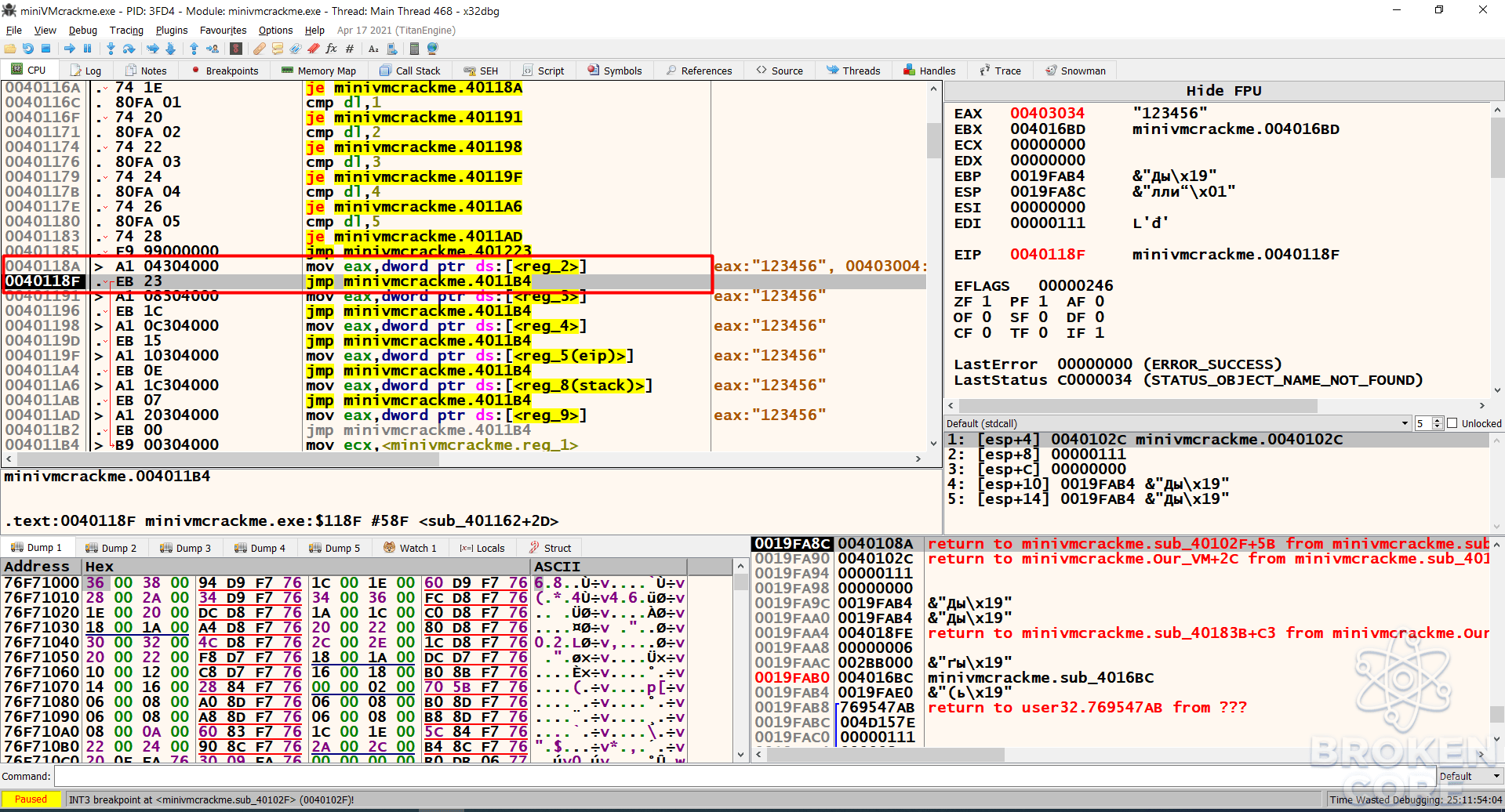Open the Calculator toolbar icon
Screen dimensions: 1505x812
(414, 49)
